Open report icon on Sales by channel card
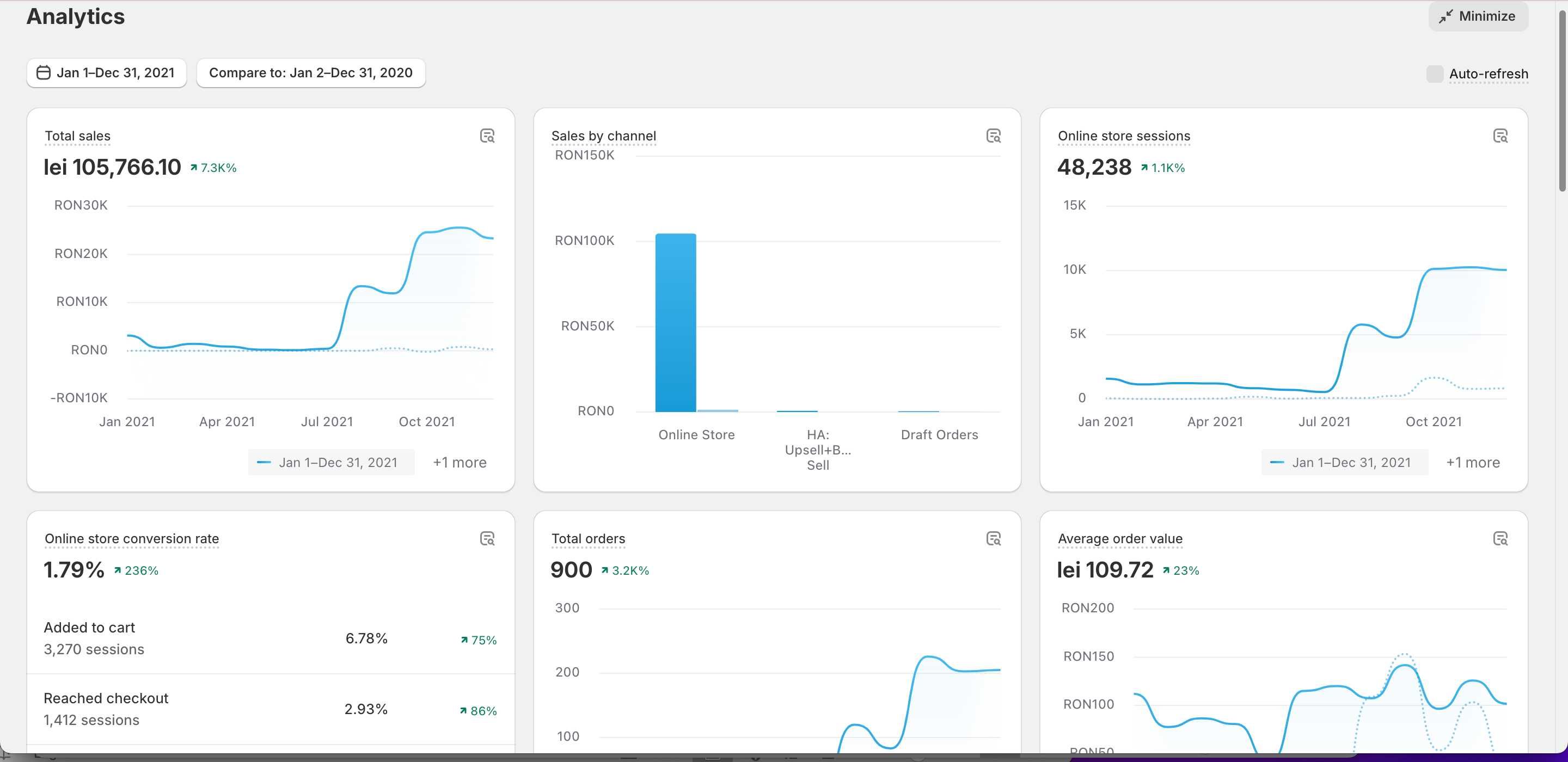 tap(994, 136)
